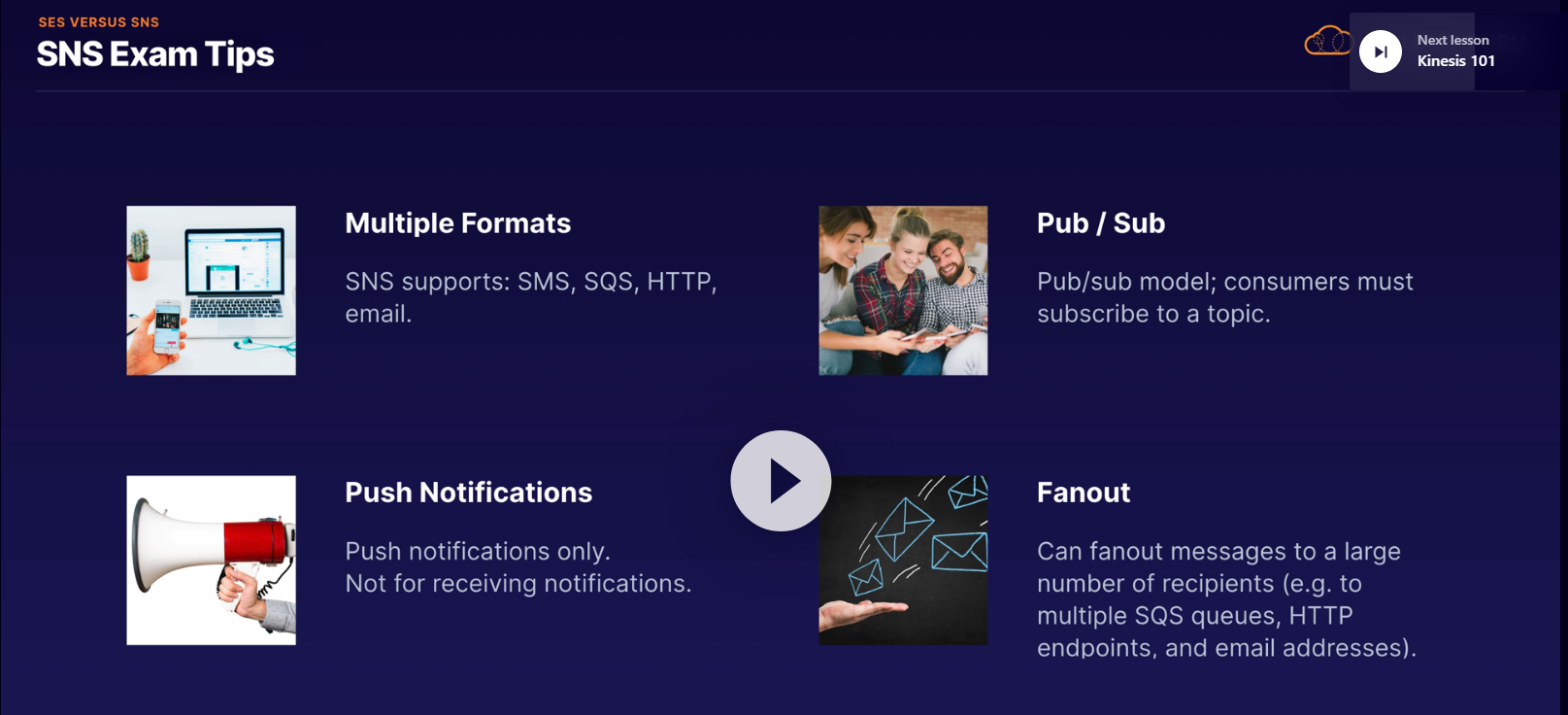Select the laptop and phone image
The image size is (1568, 715).
click(211, 290)
